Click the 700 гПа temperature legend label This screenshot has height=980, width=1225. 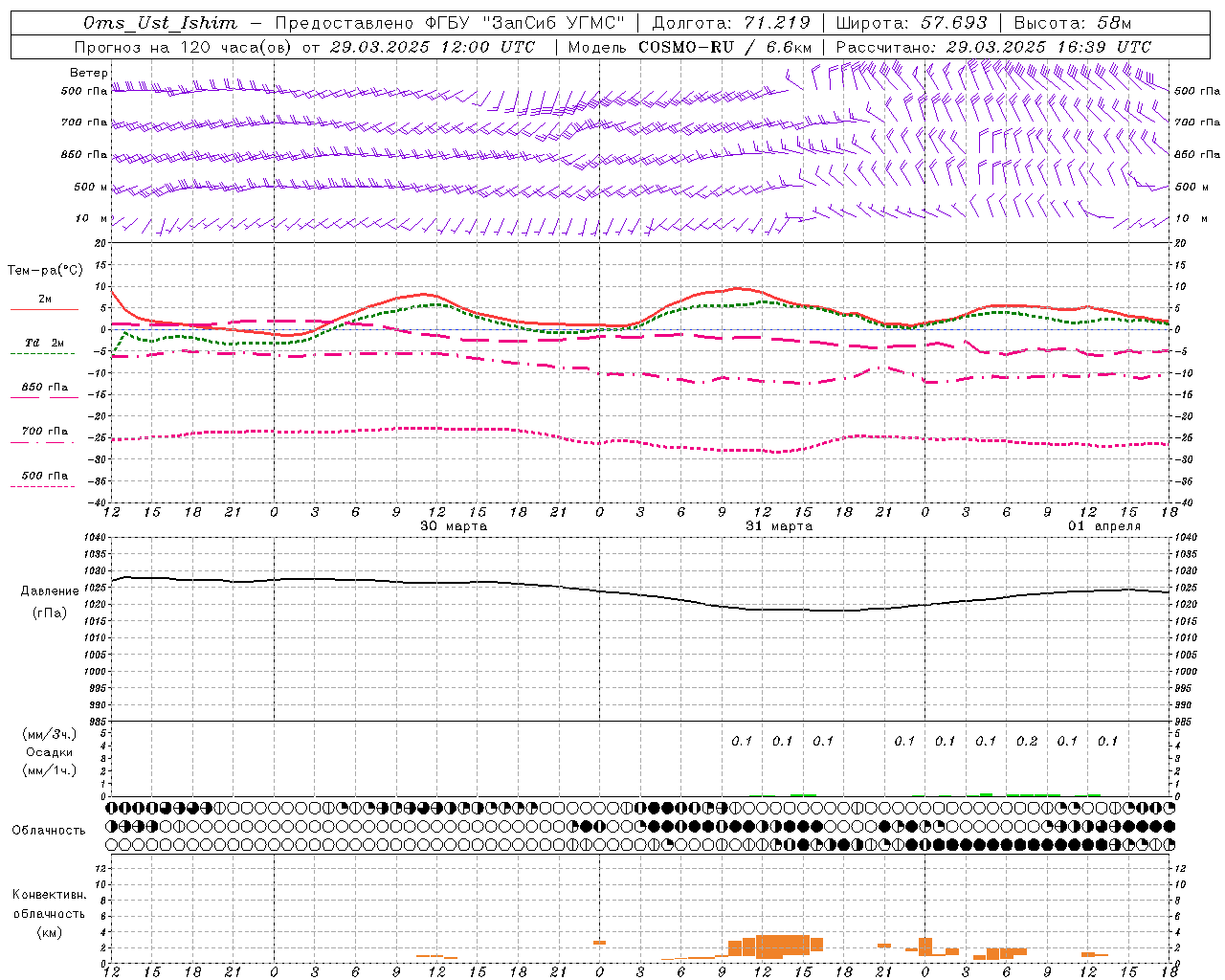pos(45,432)
